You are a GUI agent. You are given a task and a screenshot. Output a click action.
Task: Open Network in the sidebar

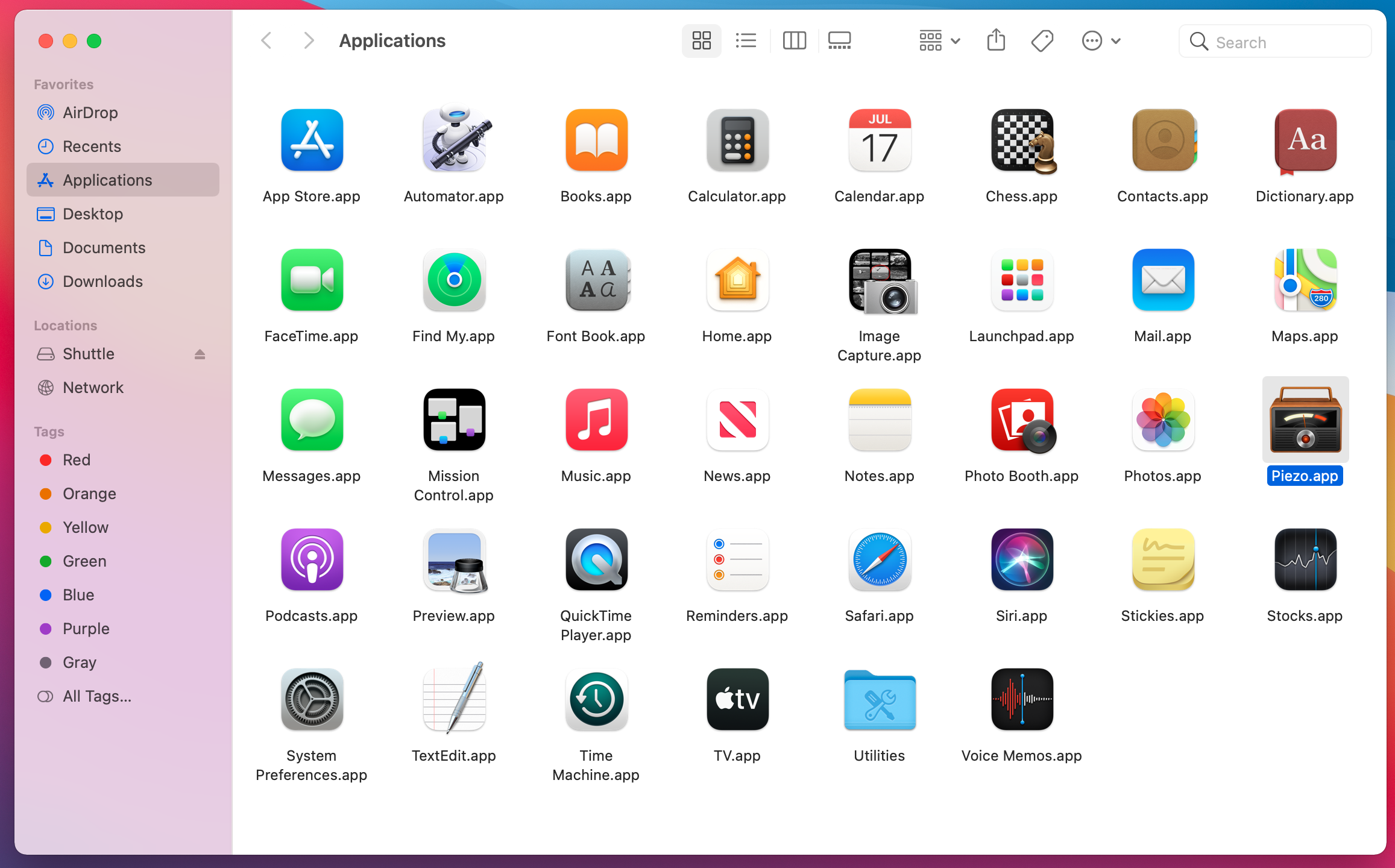(x=123, y=388)
